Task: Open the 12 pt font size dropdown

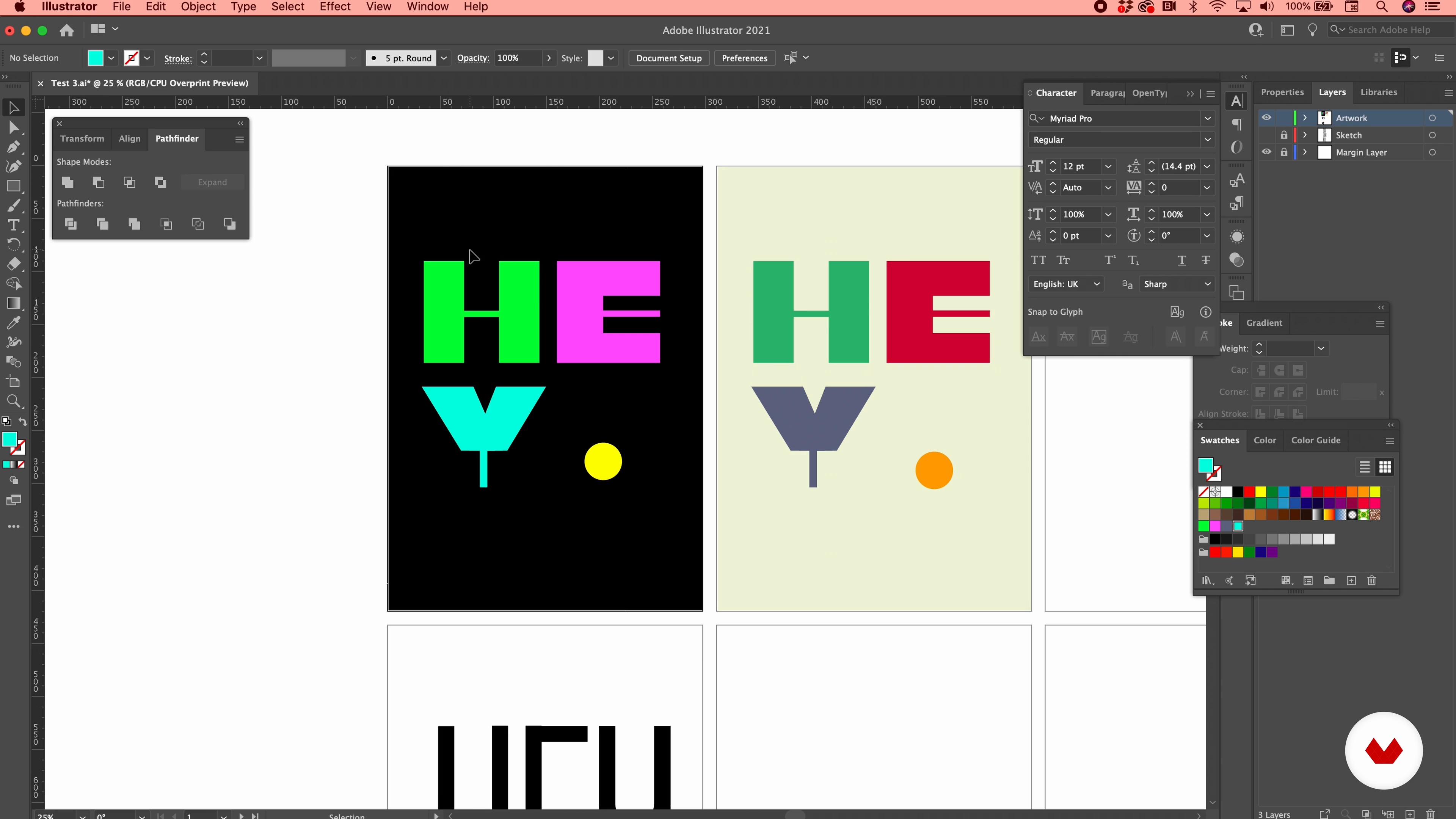Action: point(1108,166)
